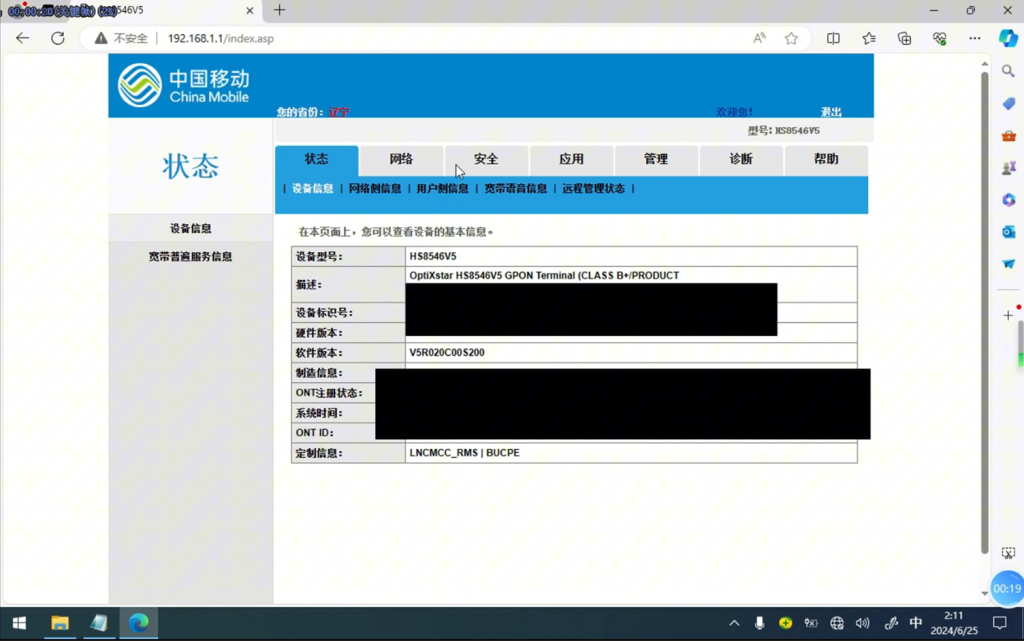Open the split screen icon
Image resolution: width=1024 pixels, height=641 pixels.
pos(833,38)
